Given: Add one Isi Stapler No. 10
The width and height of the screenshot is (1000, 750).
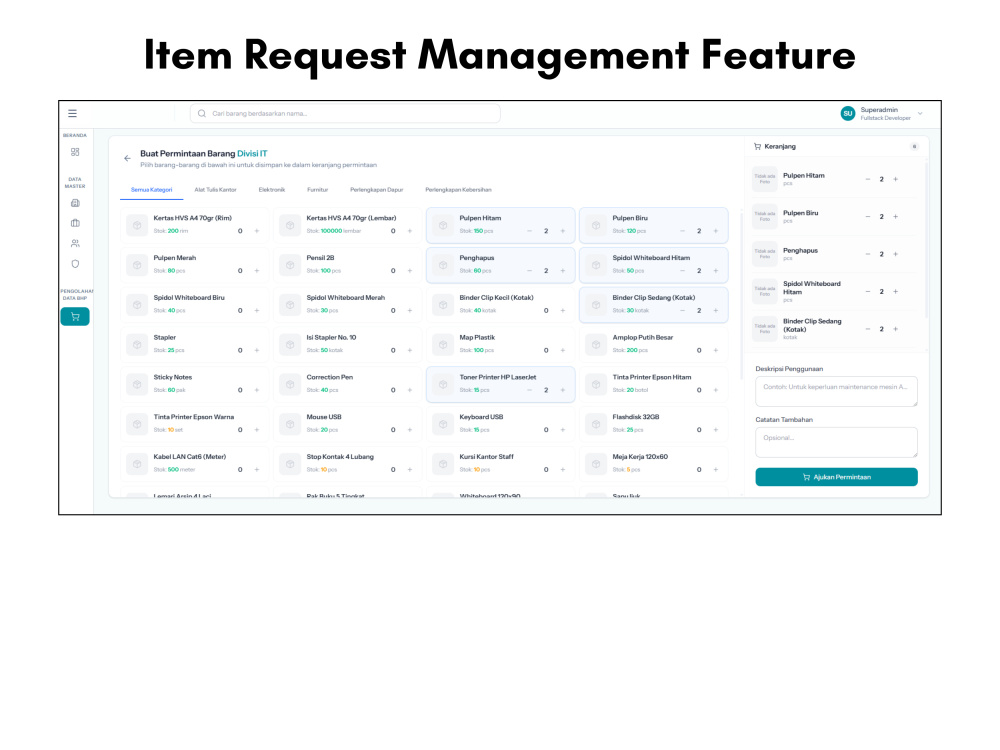Looking at the screenshot, I should pos(410,350).
